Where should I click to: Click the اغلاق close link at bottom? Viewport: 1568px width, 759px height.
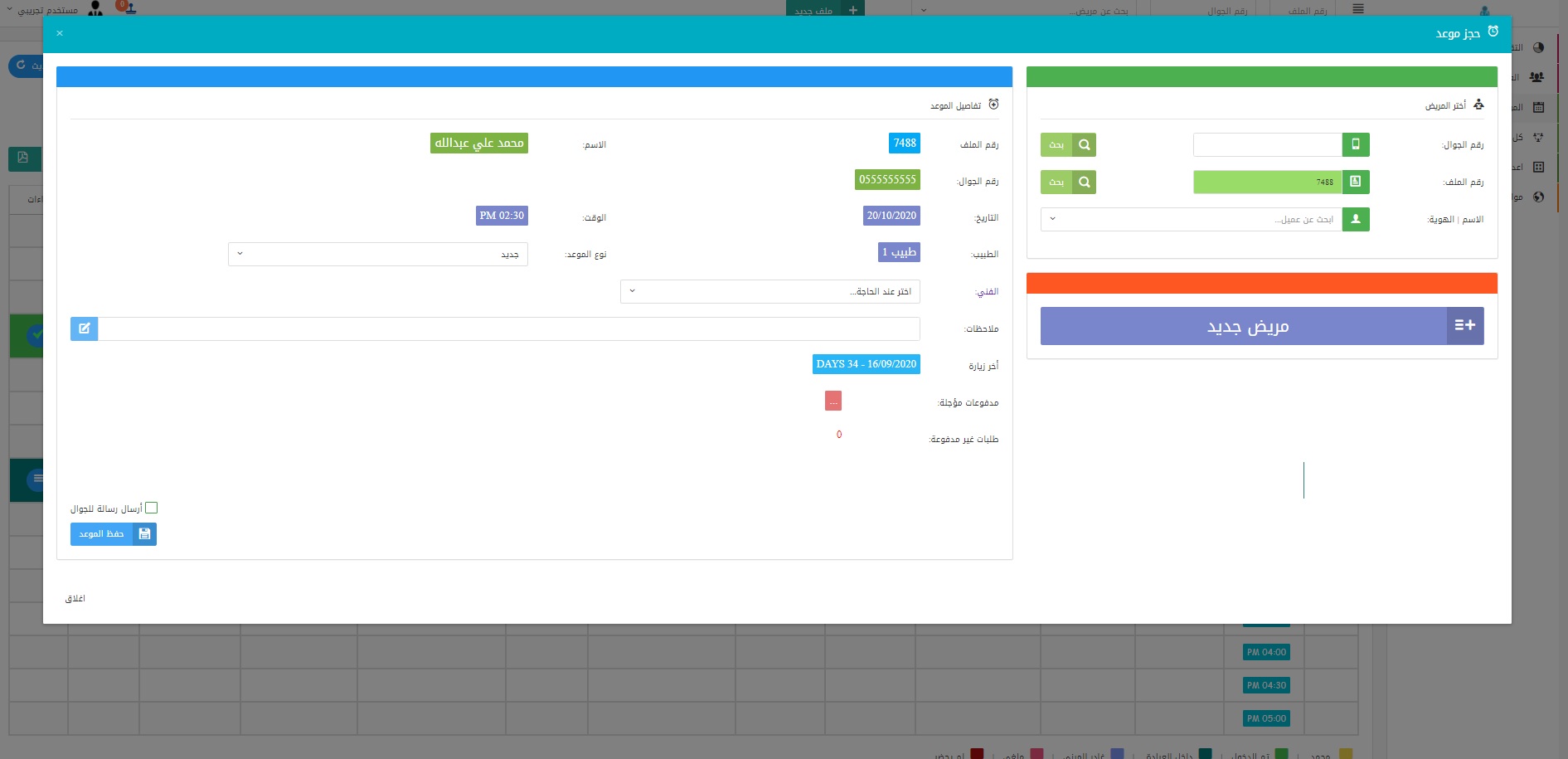click(75, 598)
